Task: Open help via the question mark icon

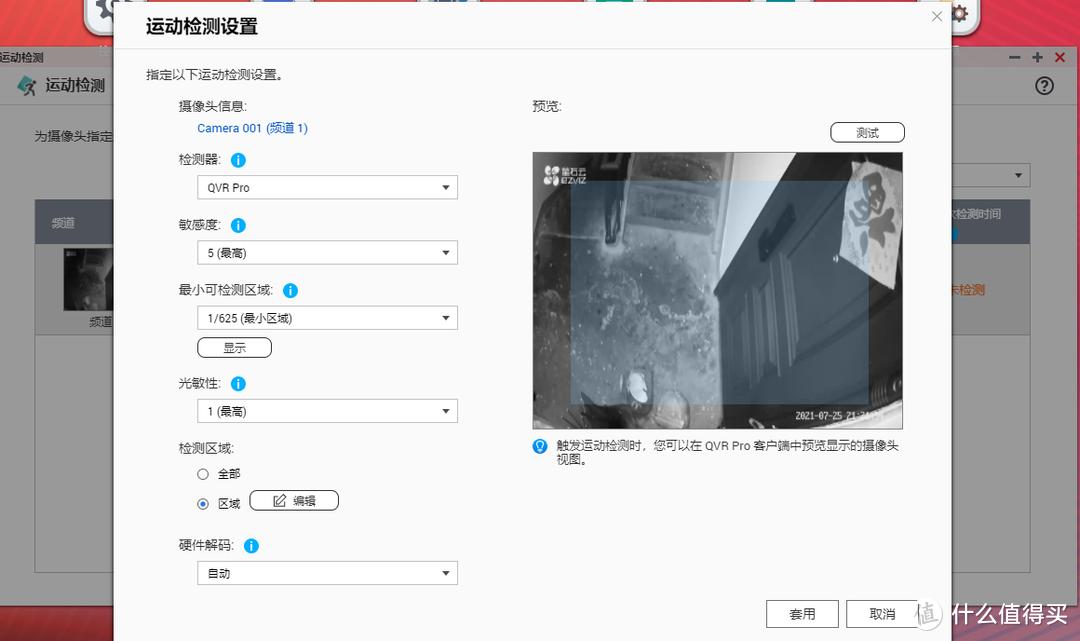Action: click(x=1044, y=85)
